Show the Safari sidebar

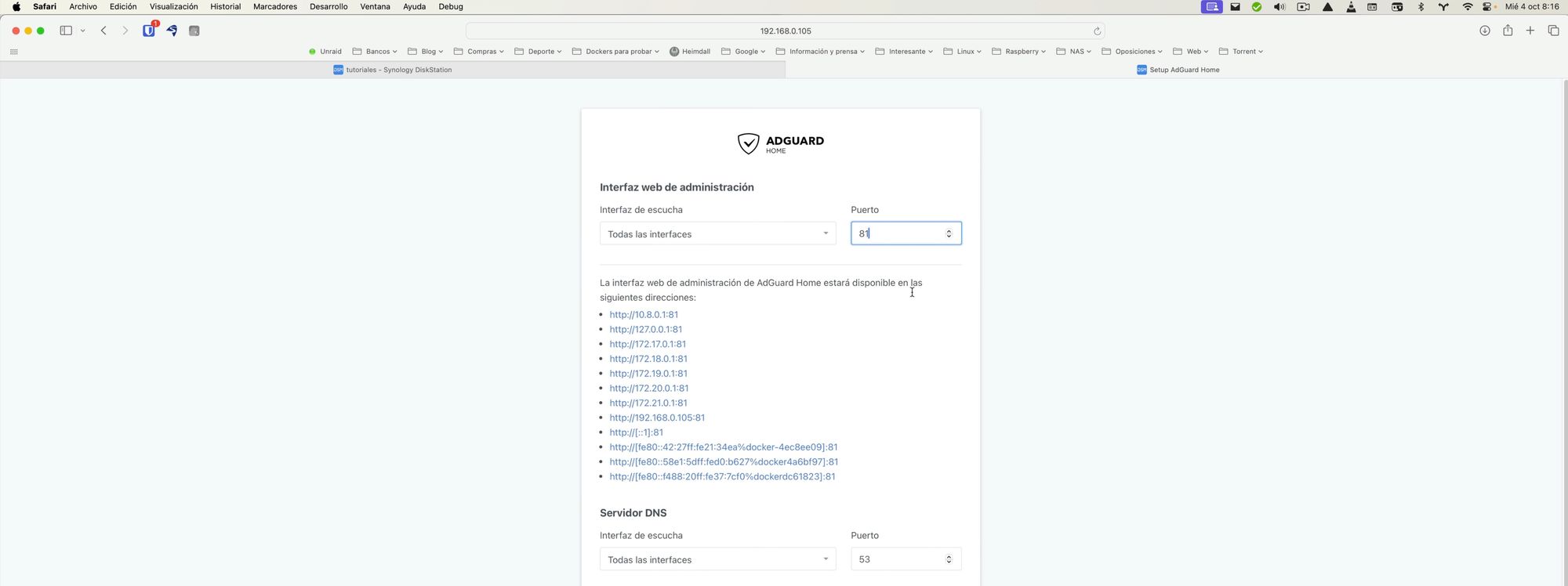pos(66,31)
